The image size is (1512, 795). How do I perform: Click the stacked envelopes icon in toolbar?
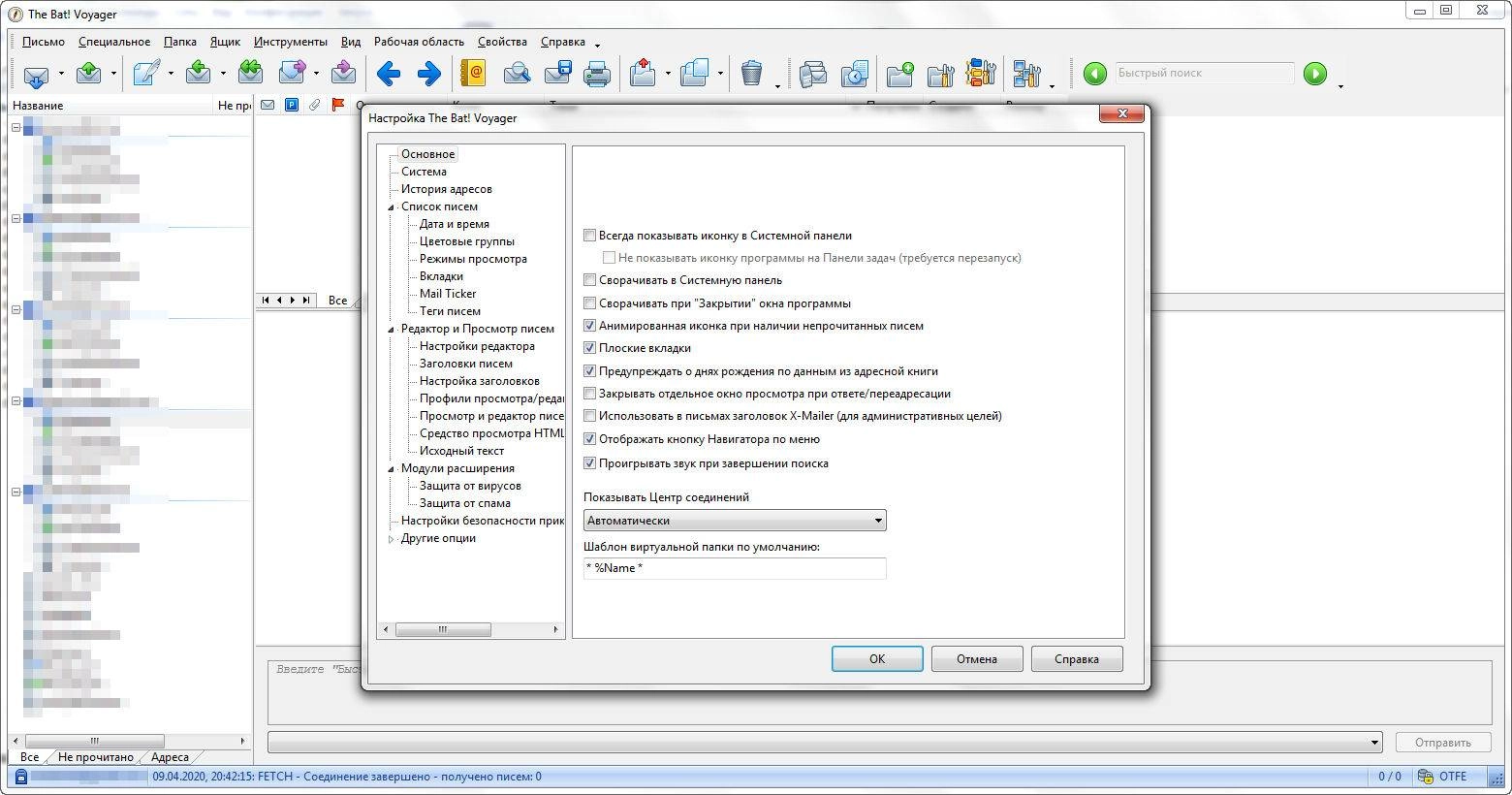(814, 74)
